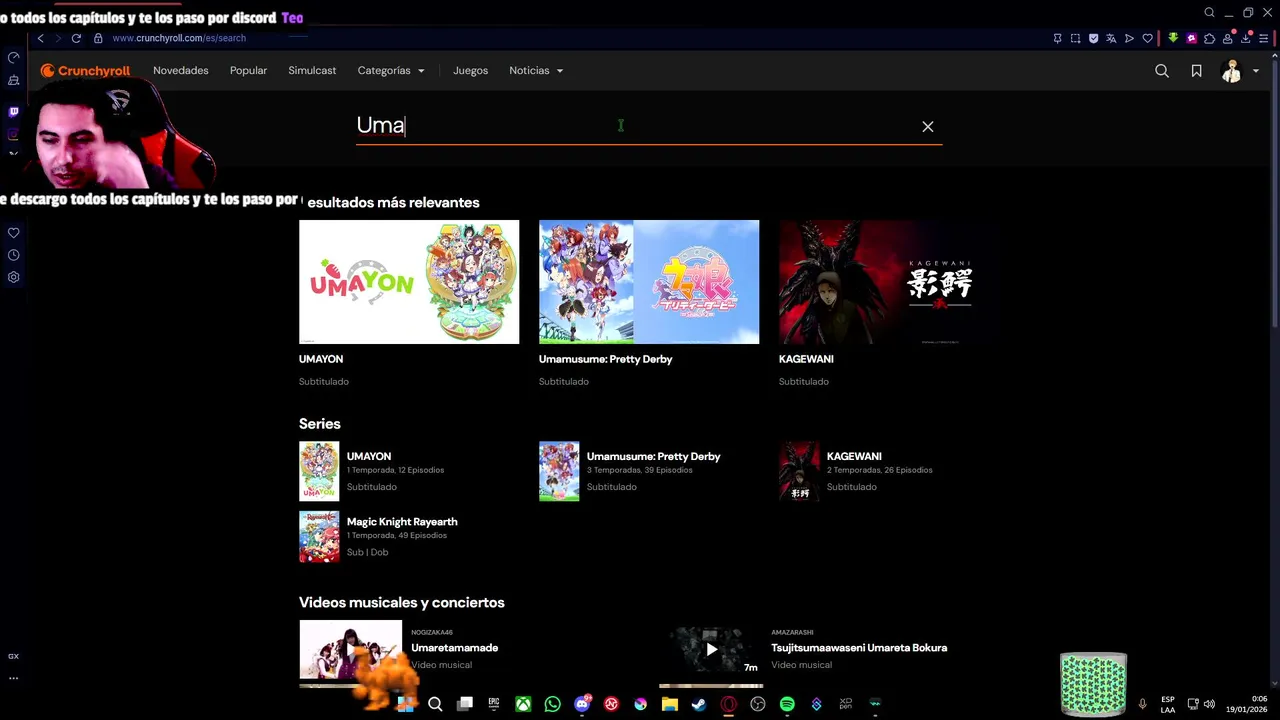The height and width of the screenshot is (720, 1280).
Task: Click the UMAYON title under top results
Action: click(x=321, y=359)
